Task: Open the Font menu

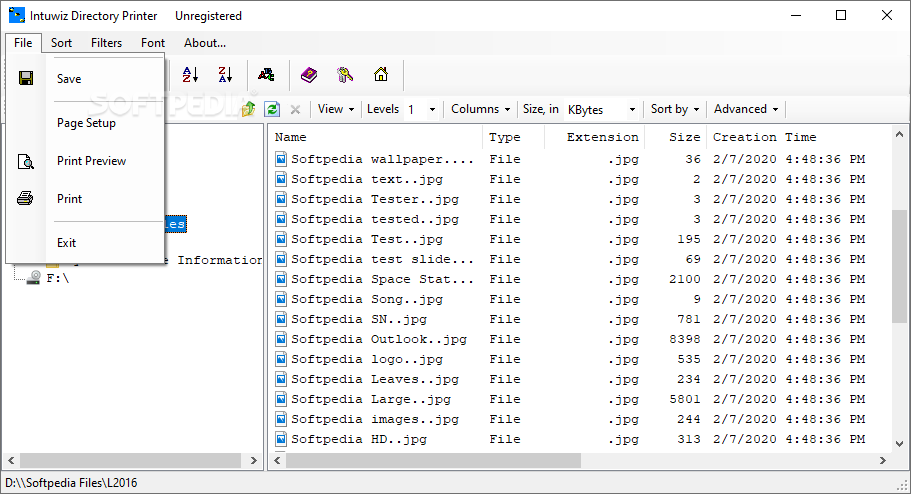Action: pyautogui.click(x=153, y=43)
